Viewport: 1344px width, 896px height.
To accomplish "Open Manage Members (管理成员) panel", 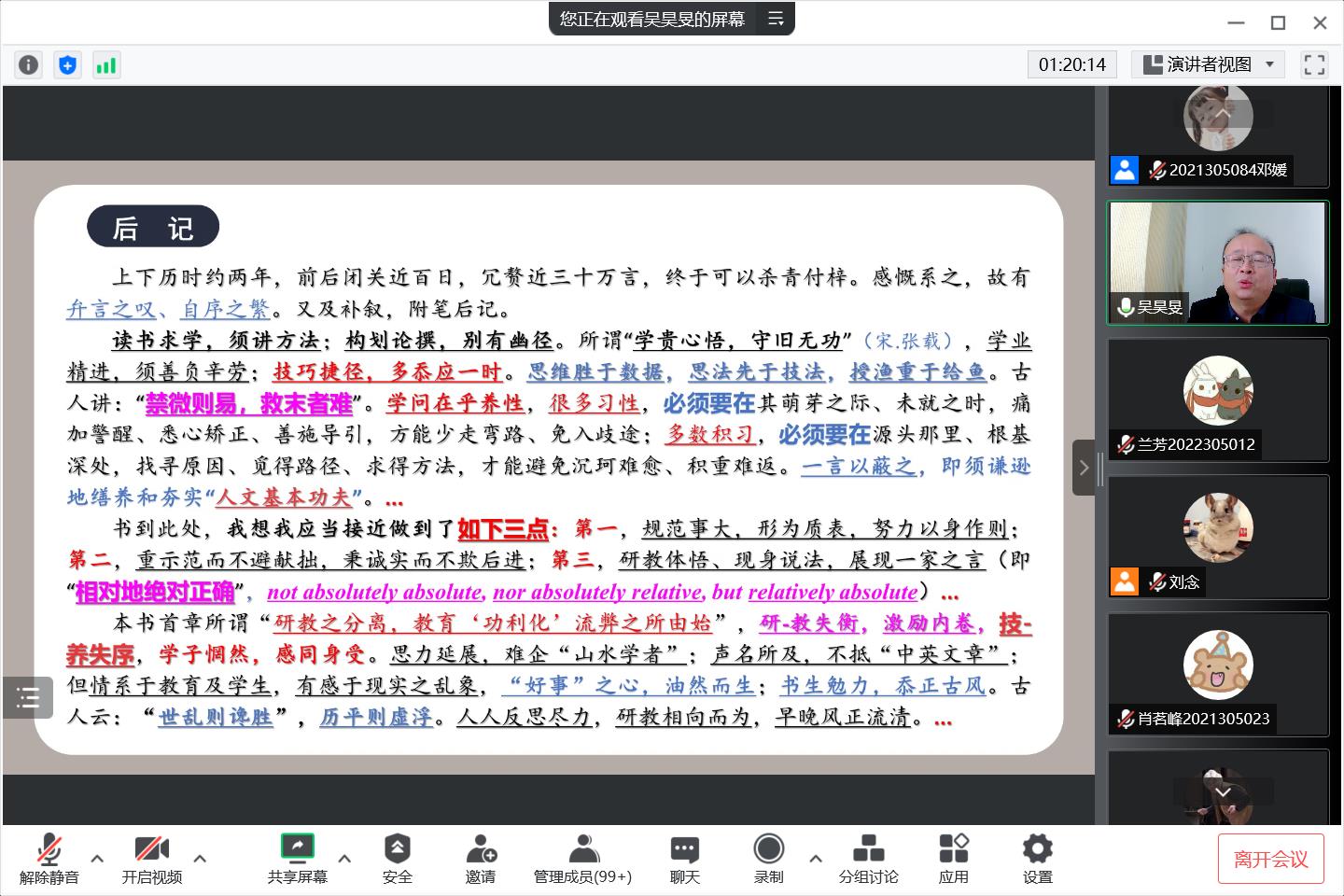I will coord(582,858).
